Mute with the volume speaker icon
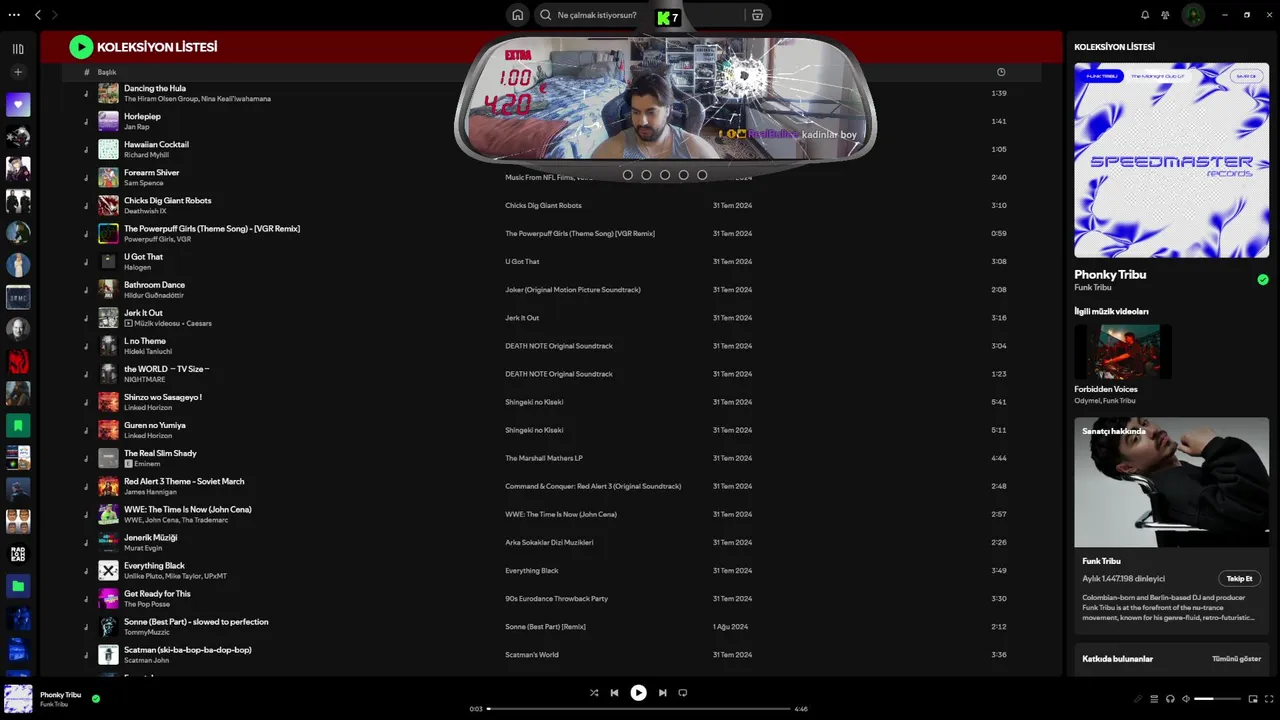The image size is (1280, 720). (x=1186, y=699)
